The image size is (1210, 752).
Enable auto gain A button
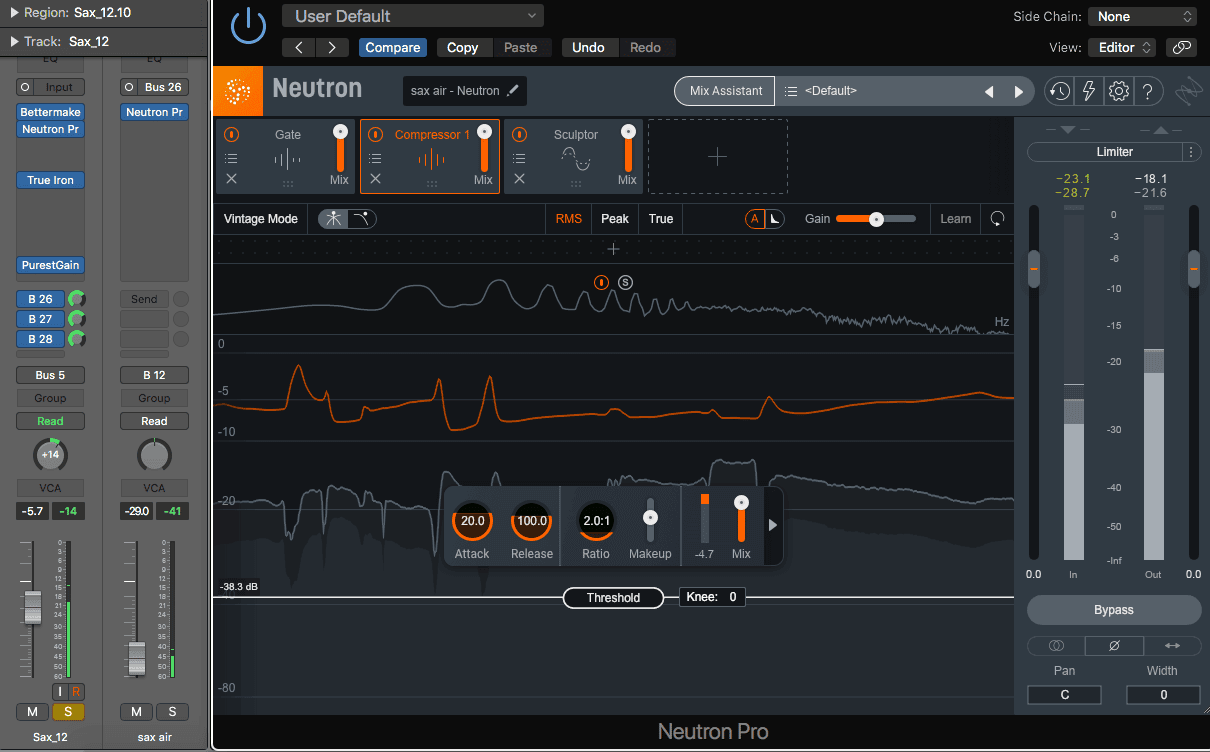tap(754, 219)
